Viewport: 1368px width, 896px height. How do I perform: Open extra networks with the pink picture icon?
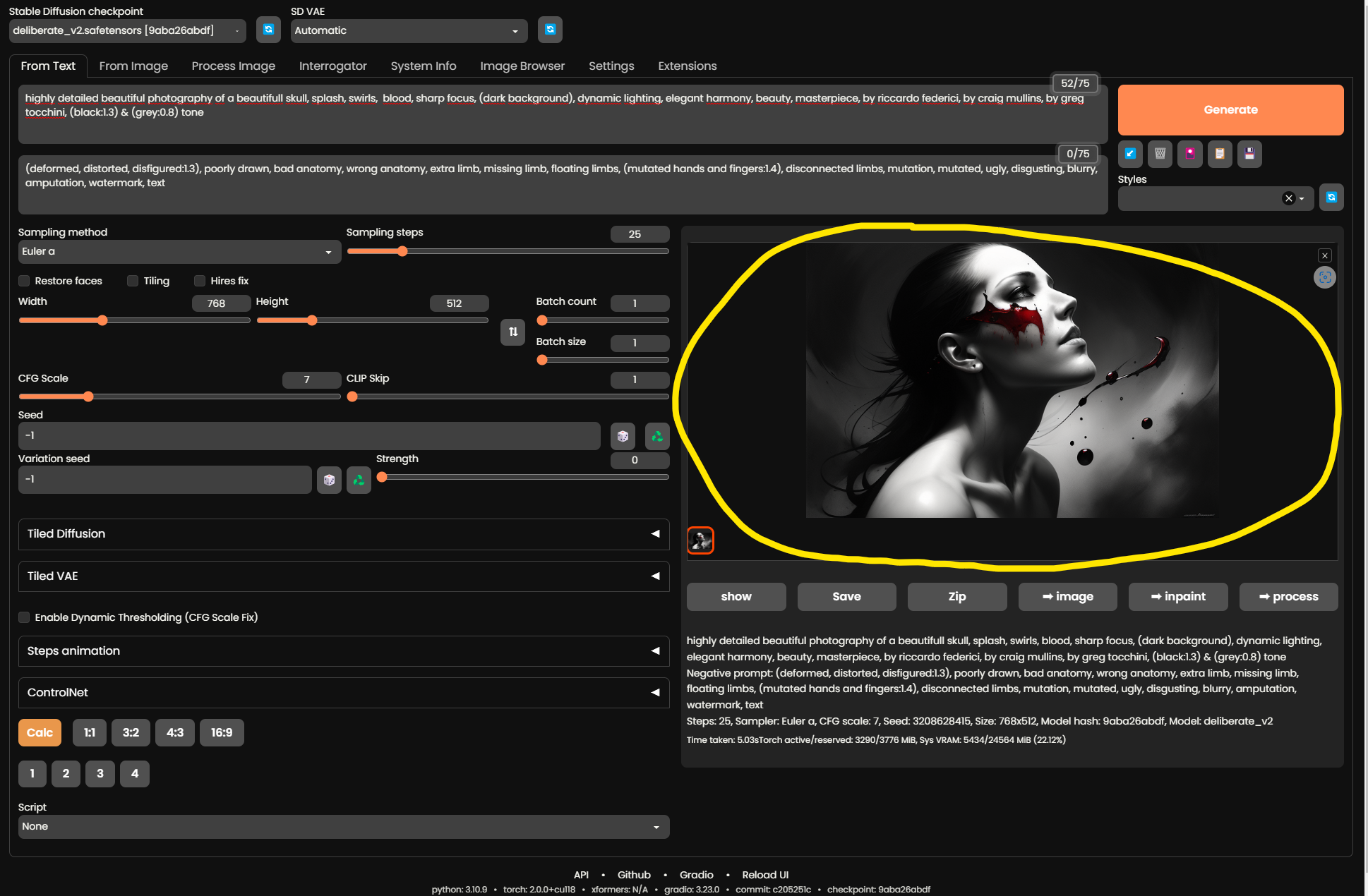1190,154
